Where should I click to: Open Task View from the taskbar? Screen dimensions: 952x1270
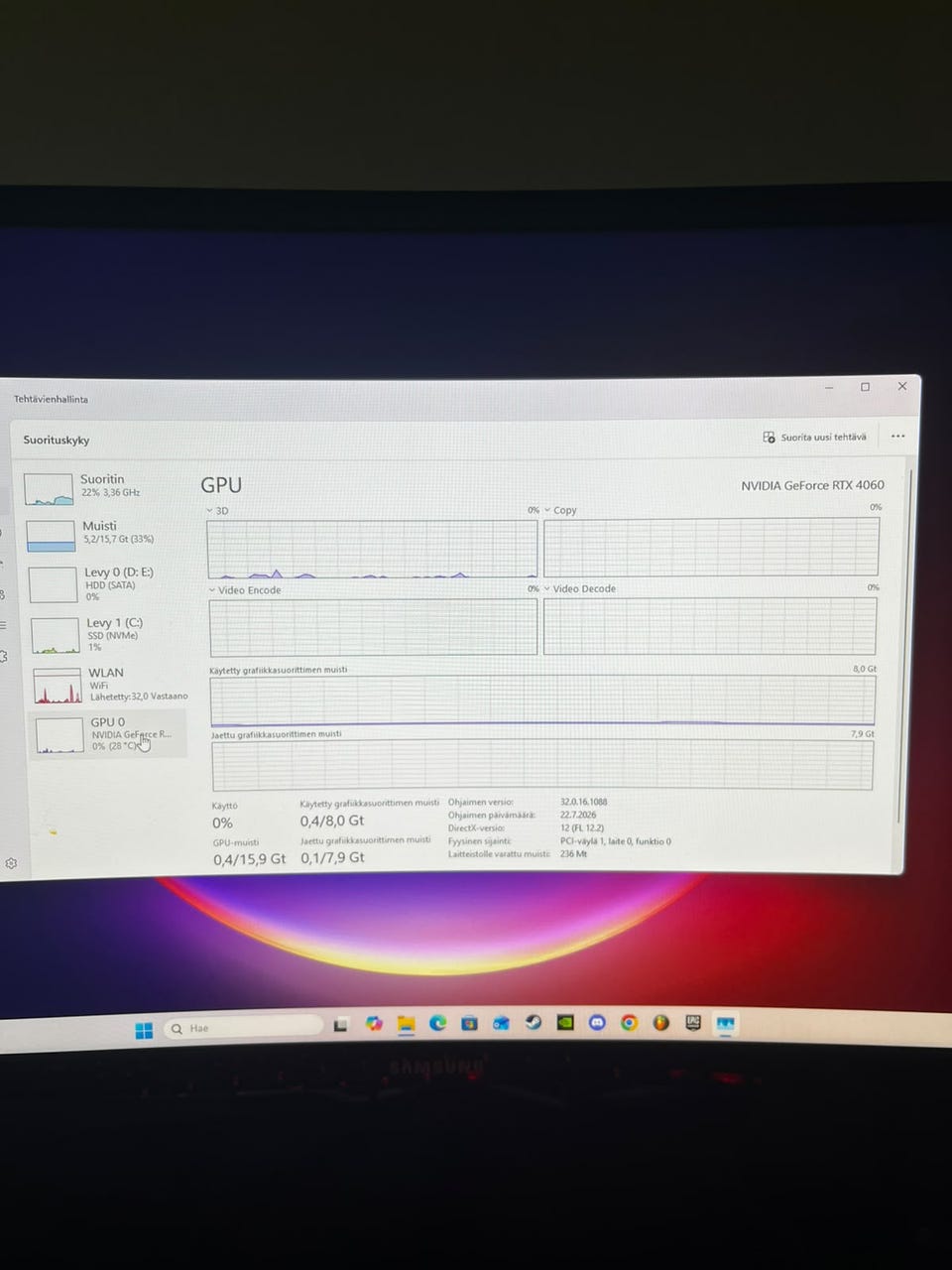[x=340, y=1024]
